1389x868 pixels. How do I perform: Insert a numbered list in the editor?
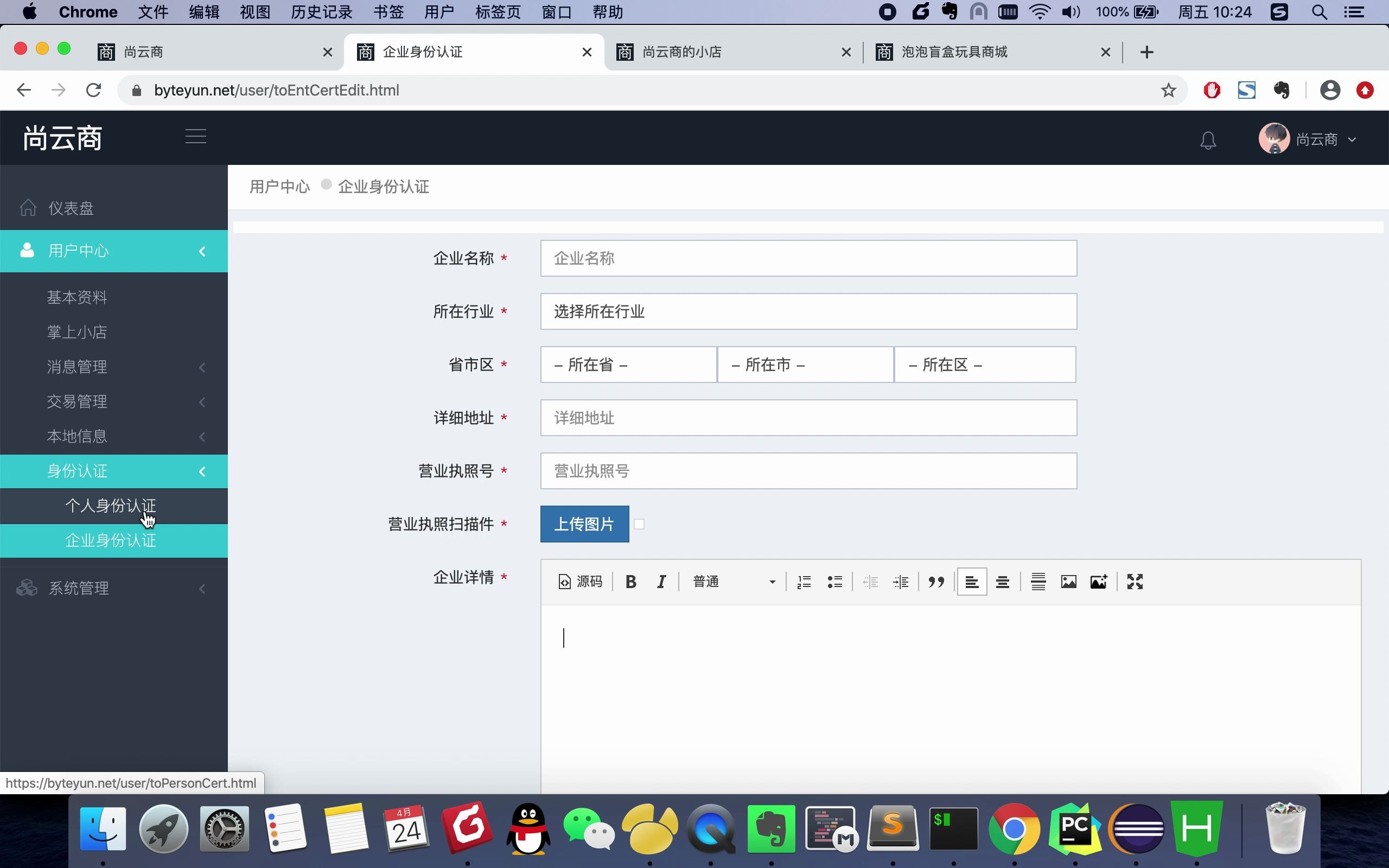804,581
